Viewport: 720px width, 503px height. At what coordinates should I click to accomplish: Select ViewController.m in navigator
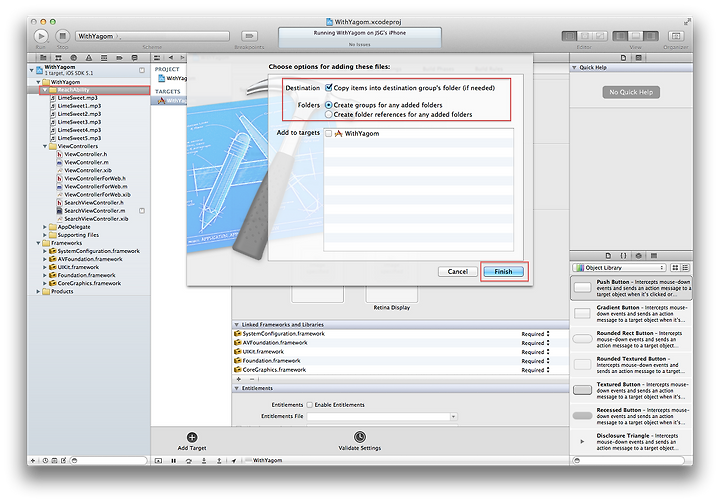[x=86, y=162]
